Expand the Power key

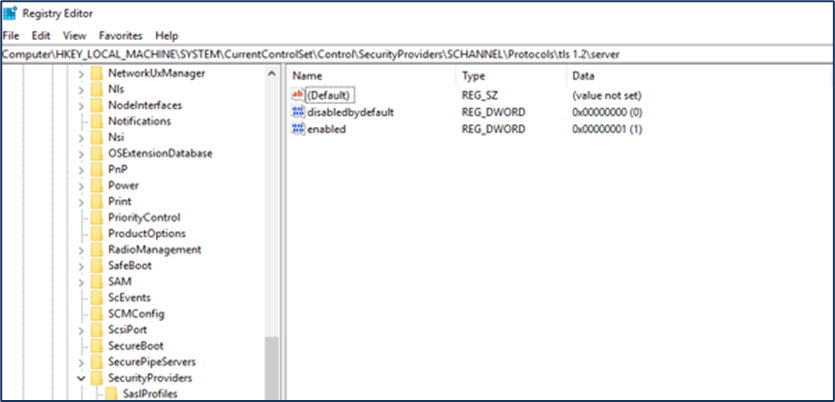(x=81, y=186)
